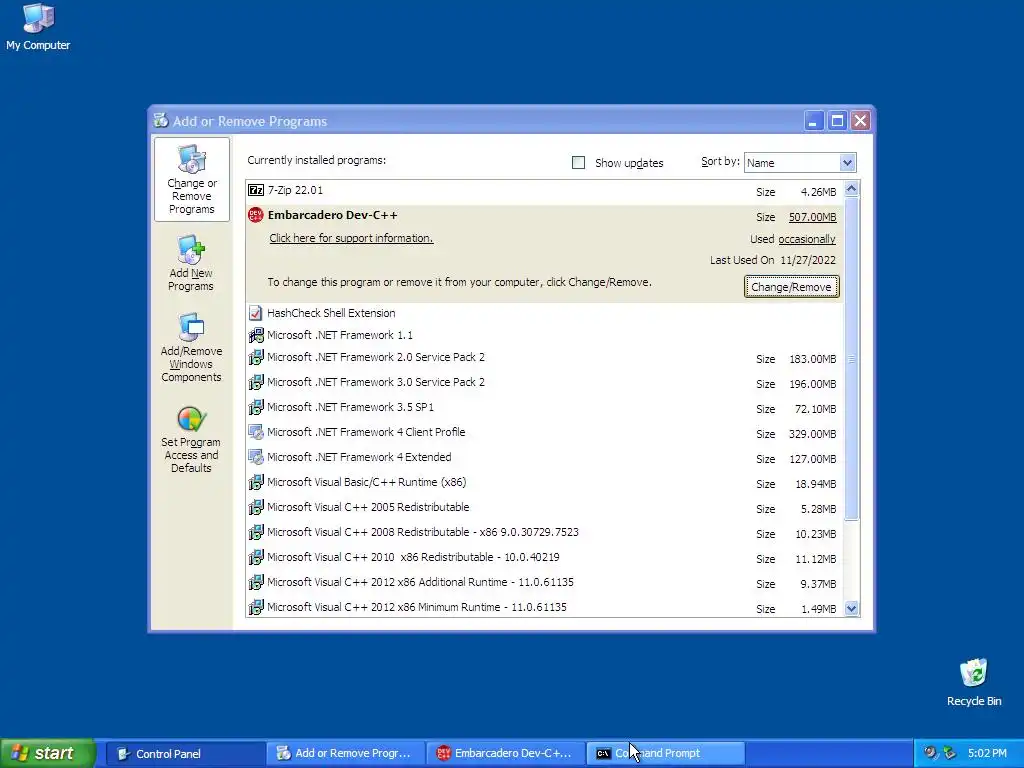
Task: Click the programs list scrollbar thumb
Action: 852,359
